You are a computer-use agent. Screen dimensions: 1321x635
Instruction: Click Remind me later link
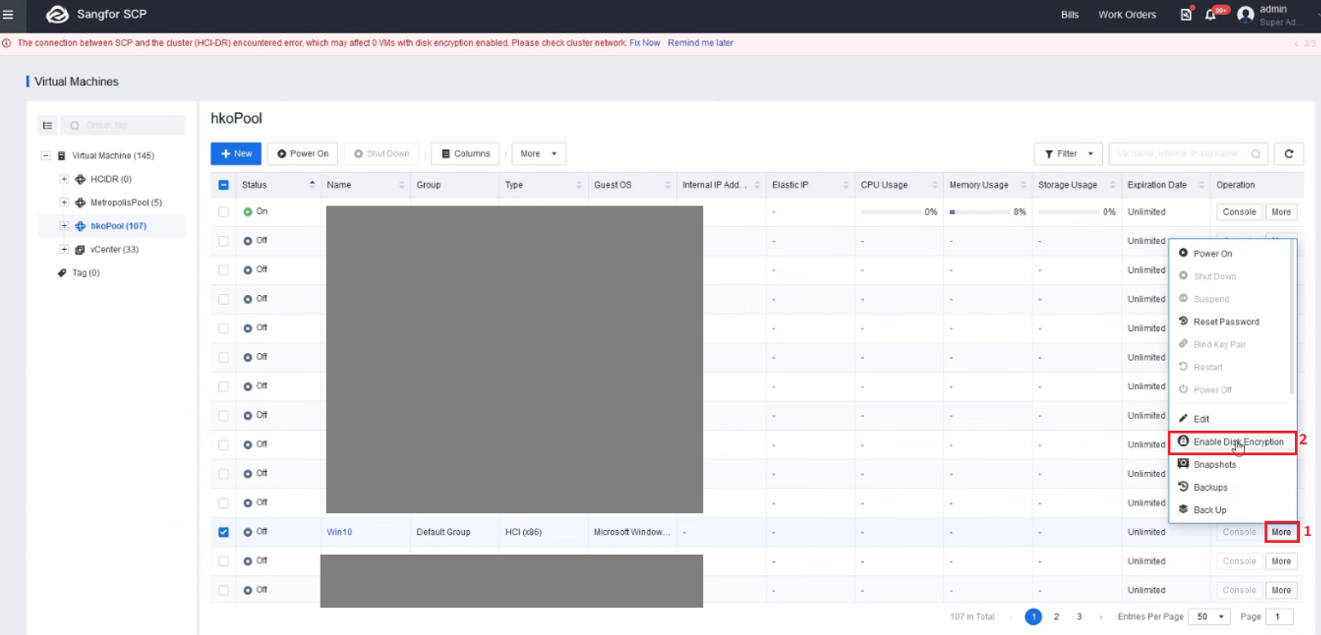click(x=700, y=43)
